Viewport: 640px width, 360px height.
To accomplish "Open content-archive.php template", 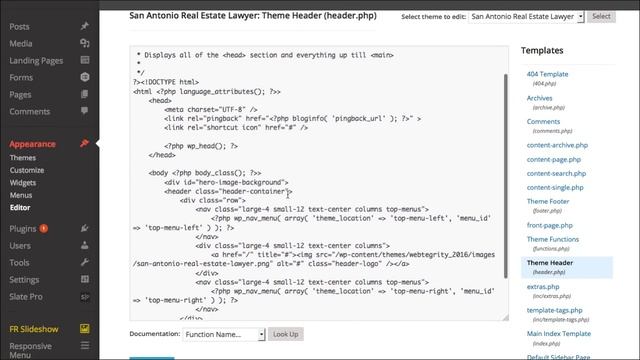I will [x=557, y=145].
